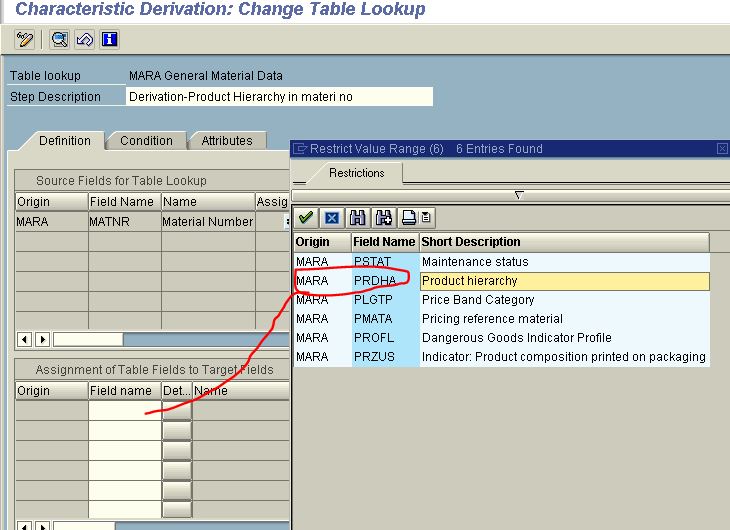
Task: Switch to the Condition tab
Action: pyautogui.click(x=146, y=141)
